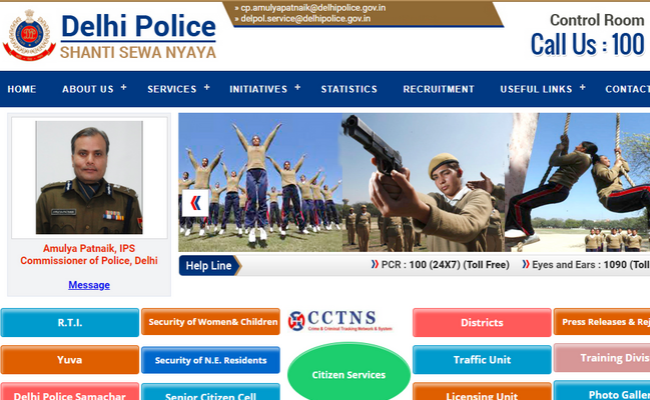Open Security of Women & Children

tap(210, 322)
